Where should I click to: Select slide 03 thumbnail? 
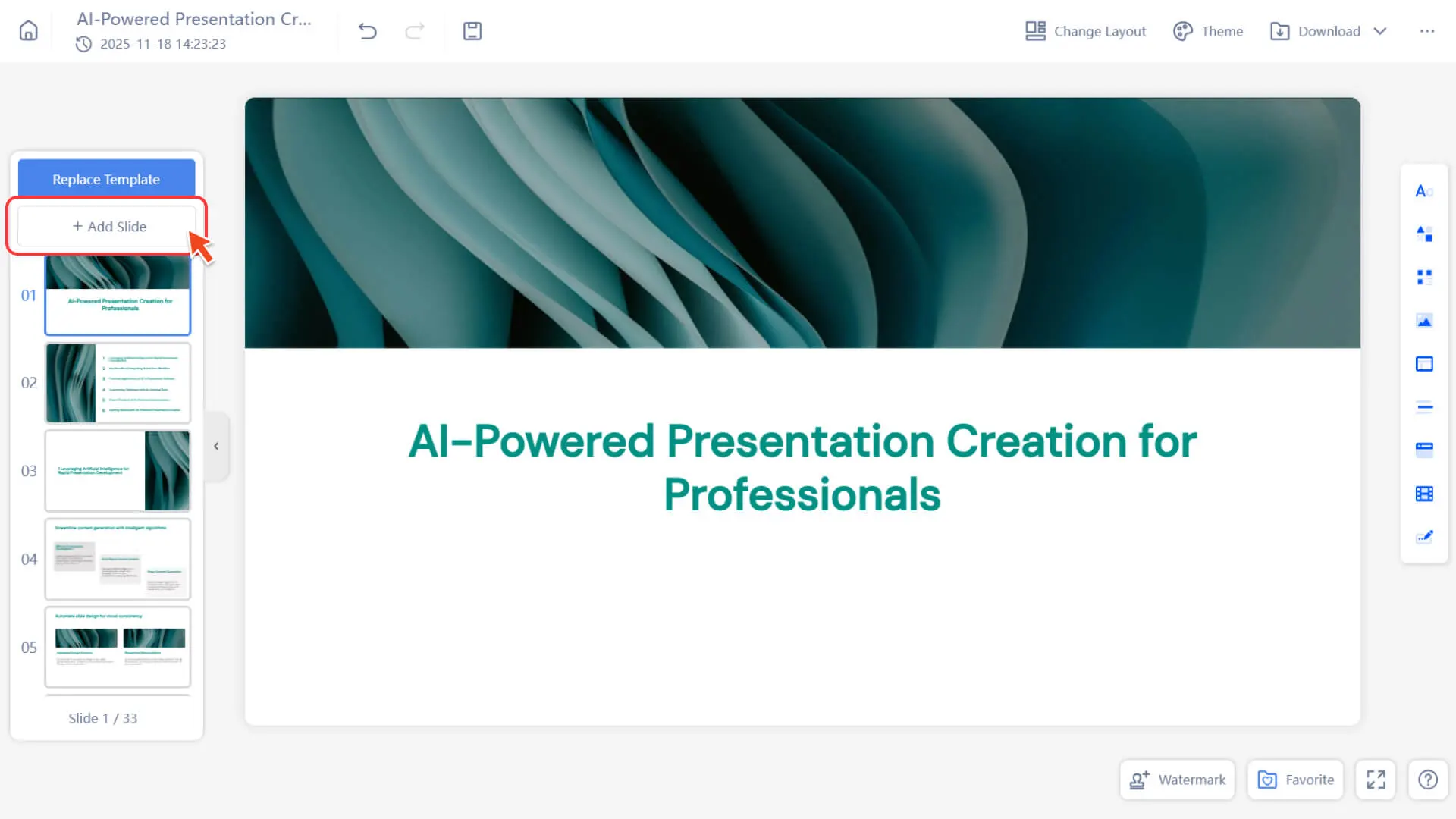pyautogui.click(x=118, y=471)
